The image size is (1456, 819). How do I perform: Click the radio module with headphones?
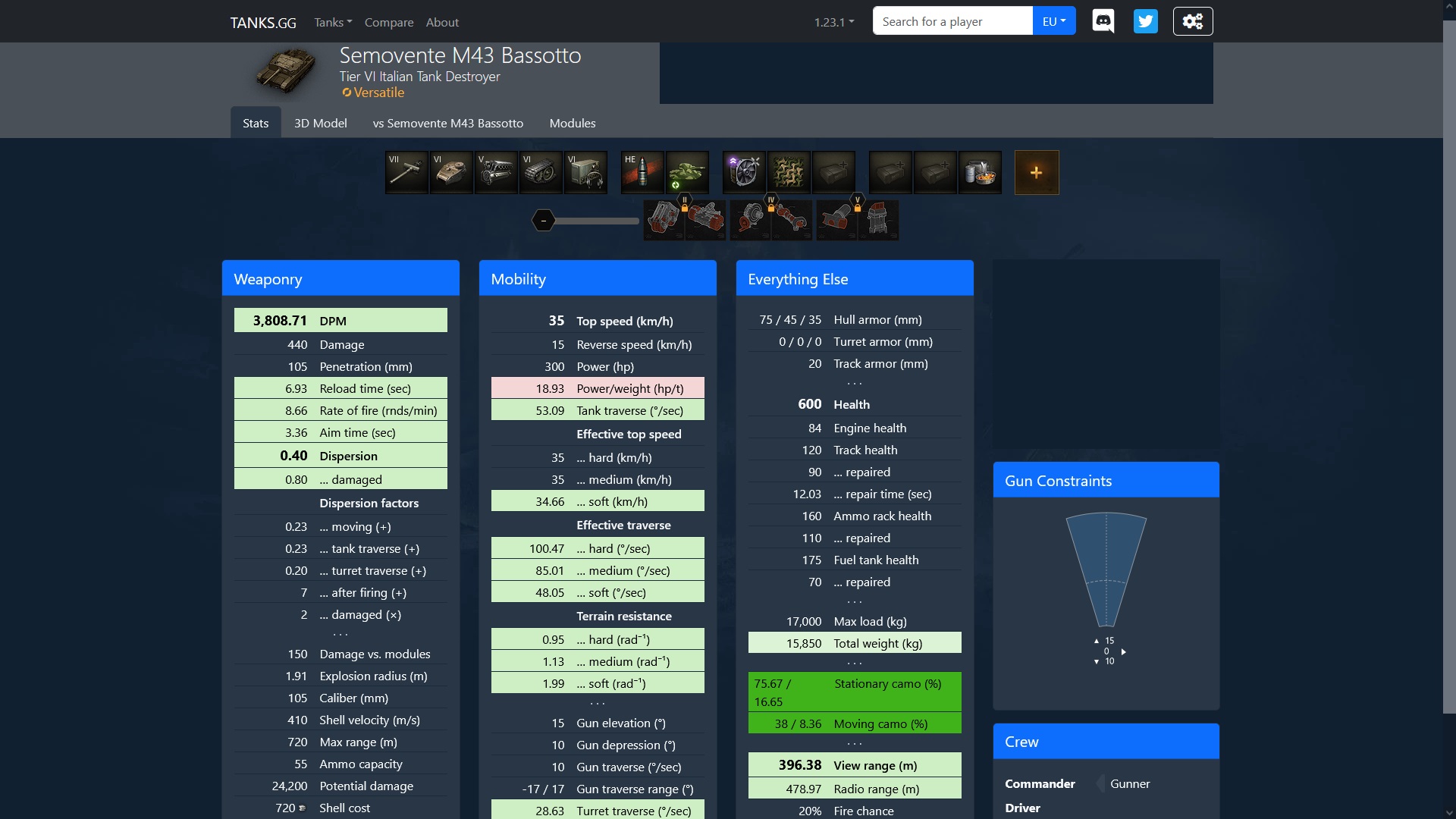(x=585, y=172)
